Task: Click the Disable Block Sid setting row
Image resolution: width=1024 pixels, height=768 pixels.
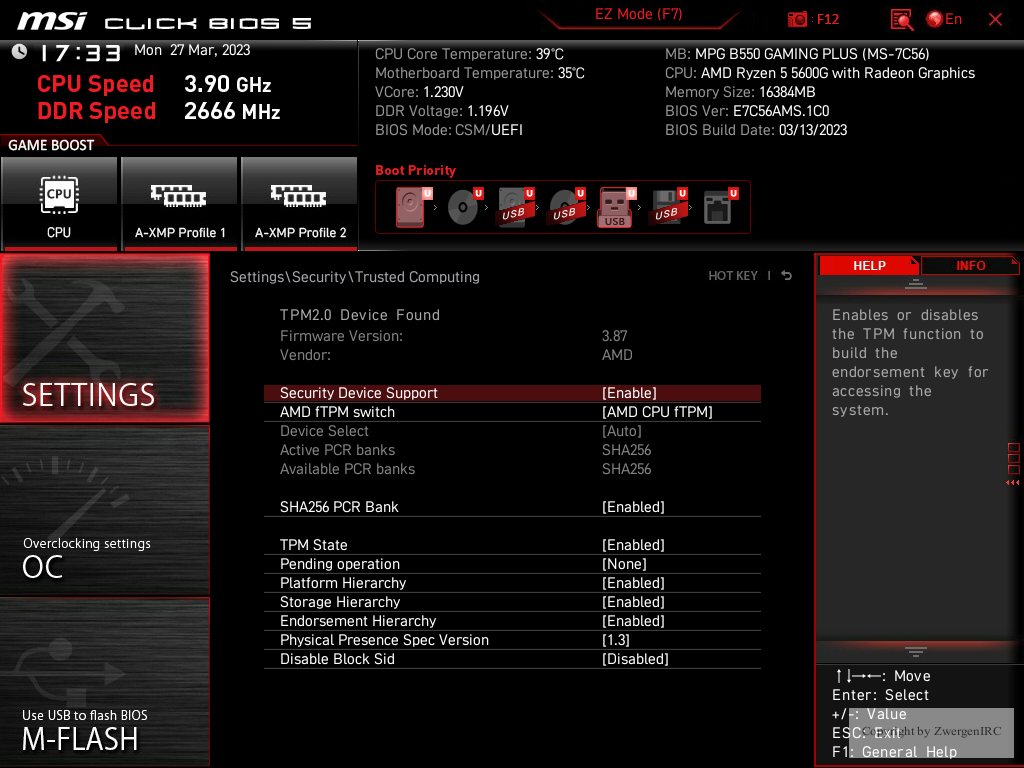Action: pyautogui.click(x=512, y=659)
